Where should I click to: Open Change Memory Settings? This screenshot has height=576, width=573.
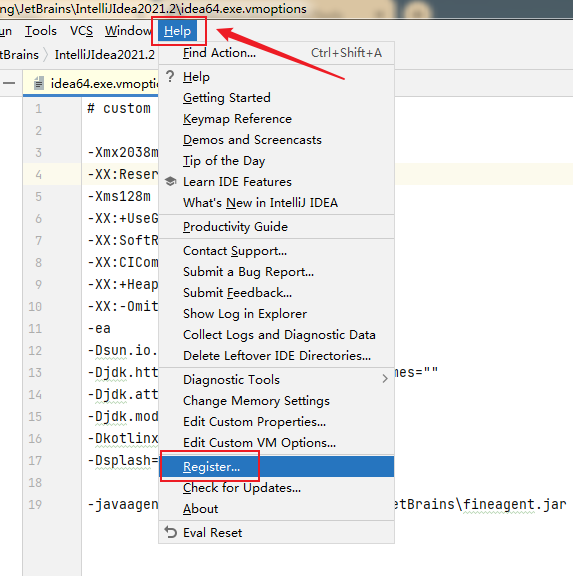[277, 401]
